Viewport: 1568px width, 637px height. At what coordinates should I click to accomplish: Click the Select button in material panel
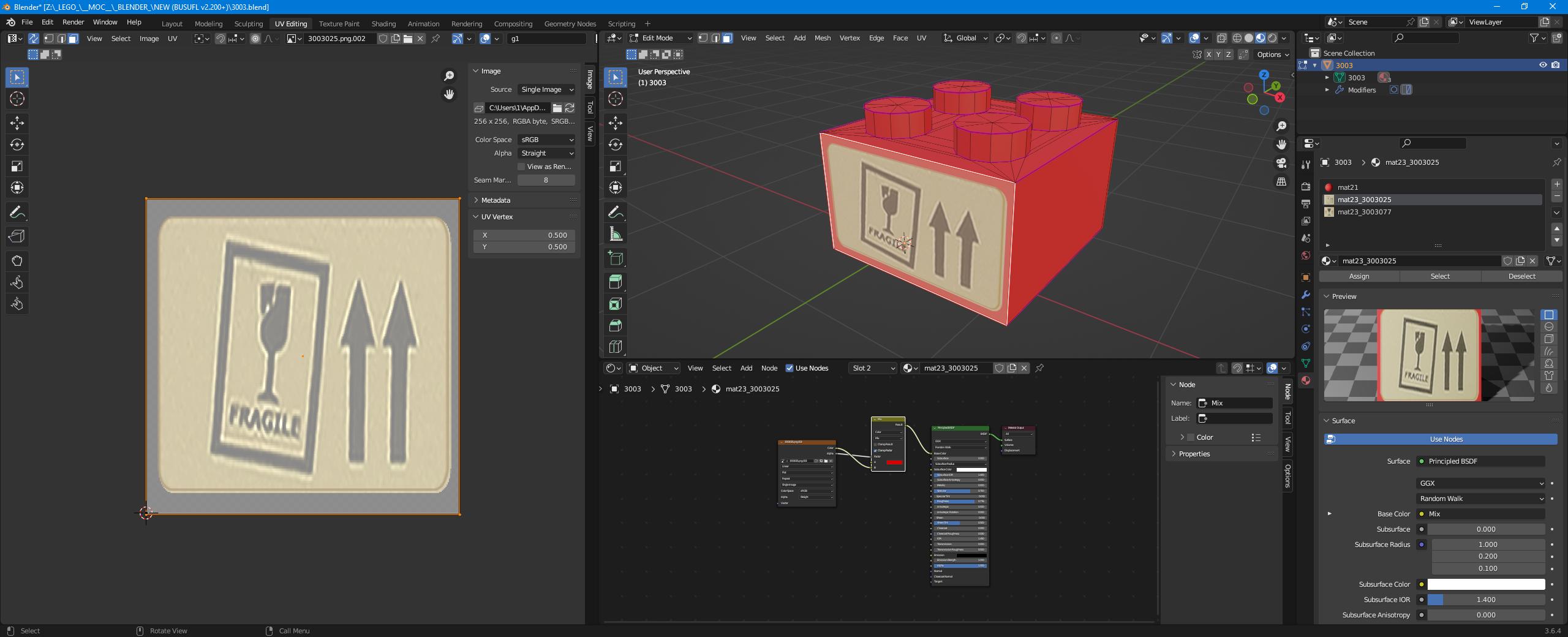[x=1440, y=276]
